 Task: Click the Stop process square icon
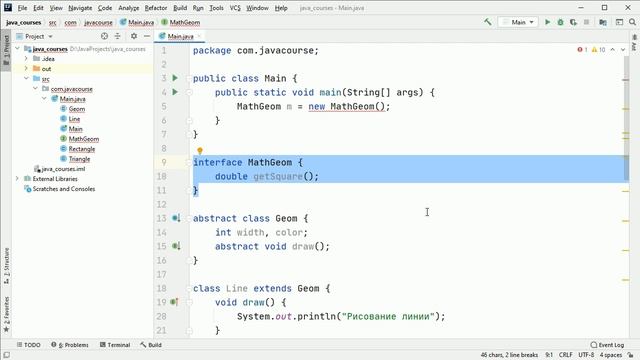[587, 22]
